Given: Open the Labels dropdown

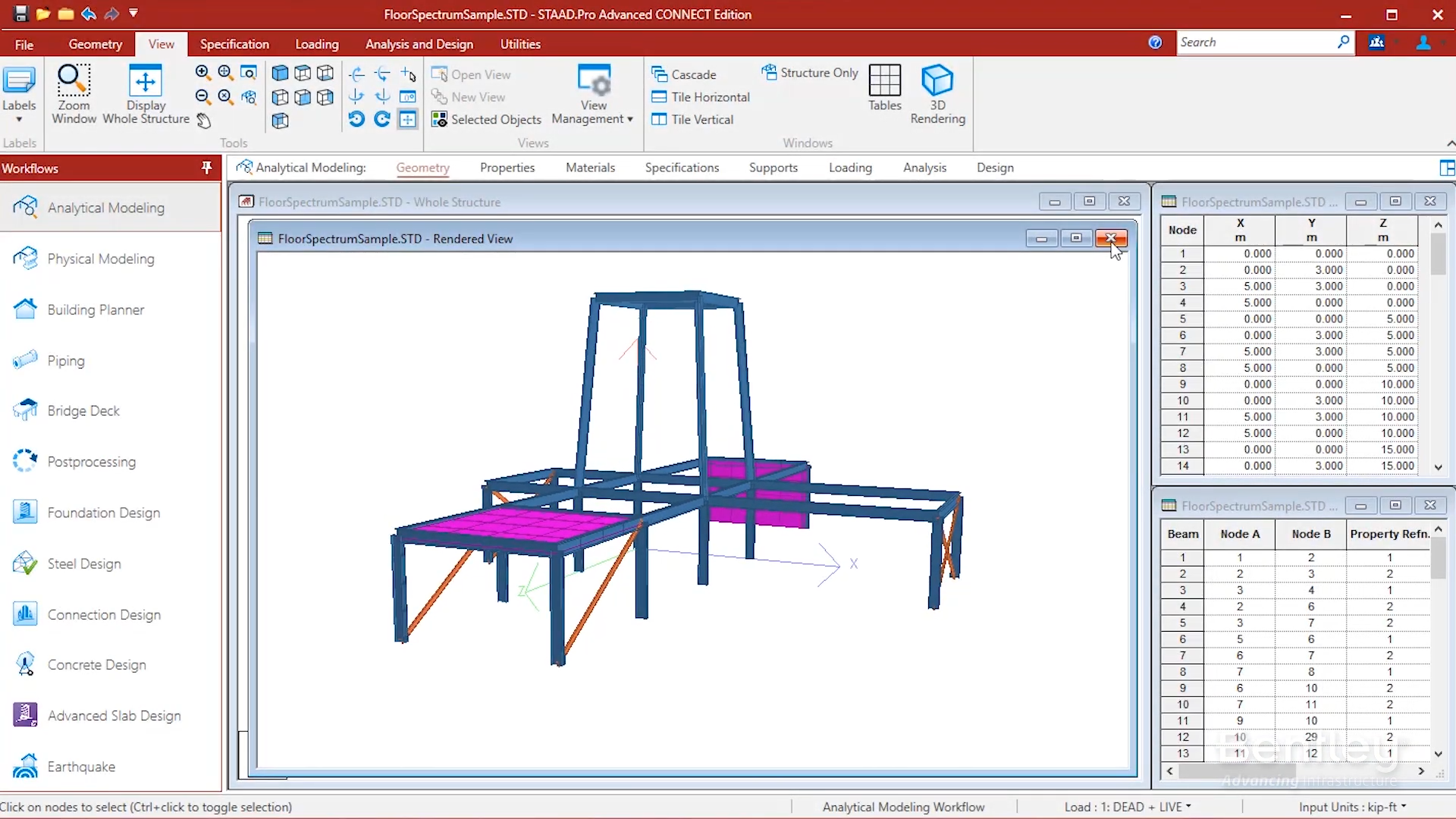Looking at the screenshot, I should (x=18, y=120).
